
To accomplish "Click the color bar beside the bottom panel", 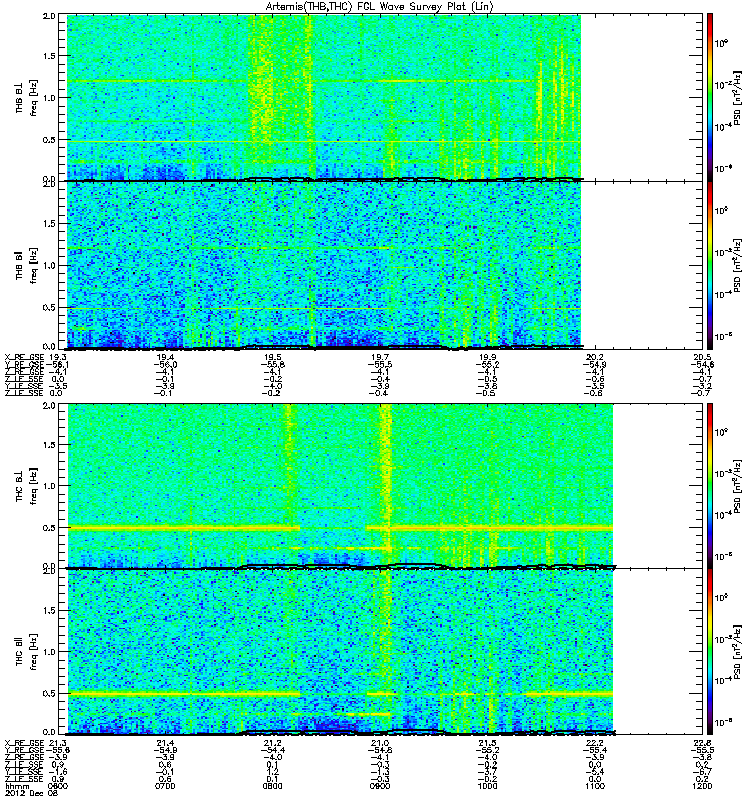I will pyautogui.click(x=710, y=652).
